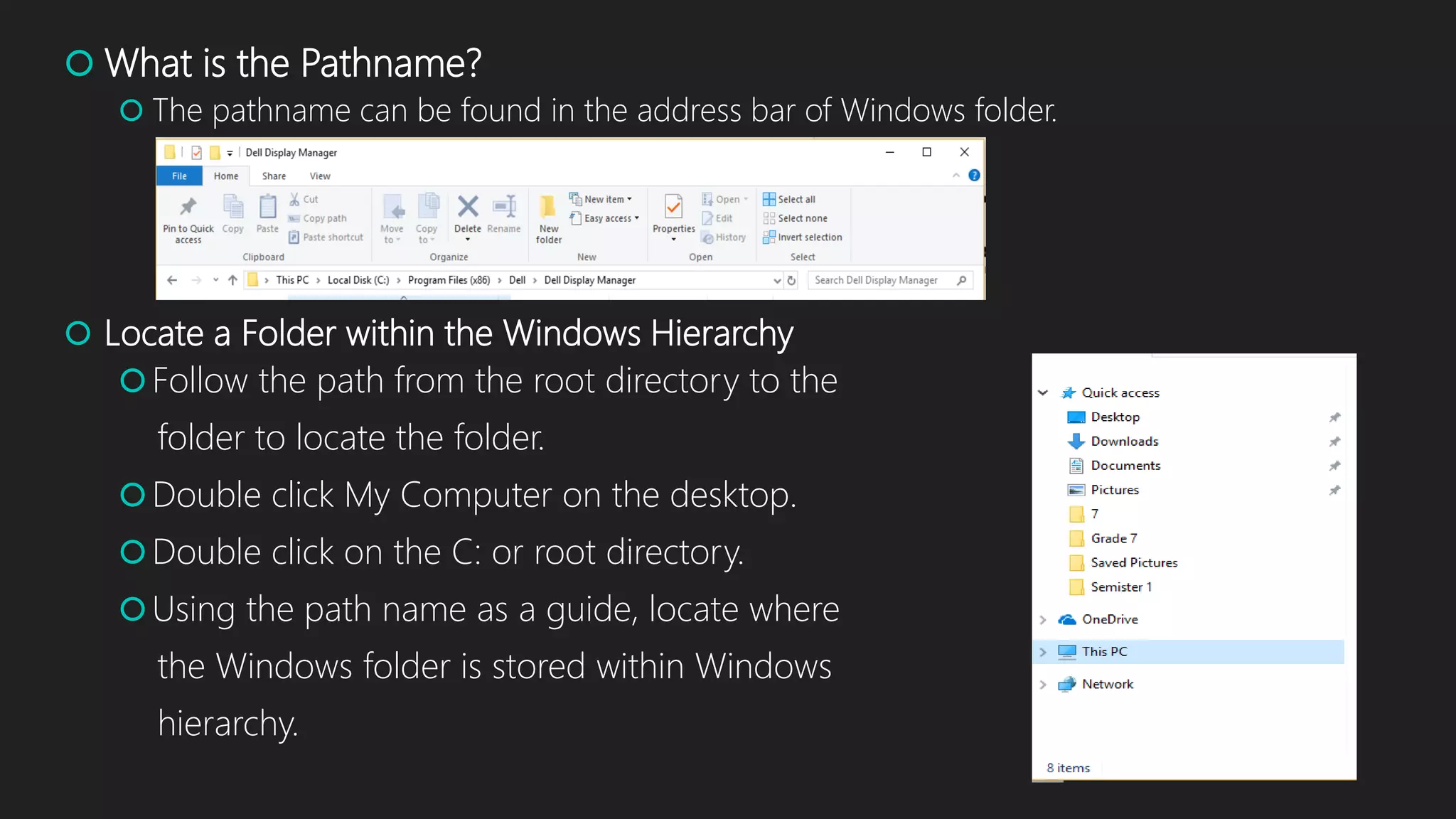
Task: Switch to the Home ribbon tab
Action: click(226, 176)
